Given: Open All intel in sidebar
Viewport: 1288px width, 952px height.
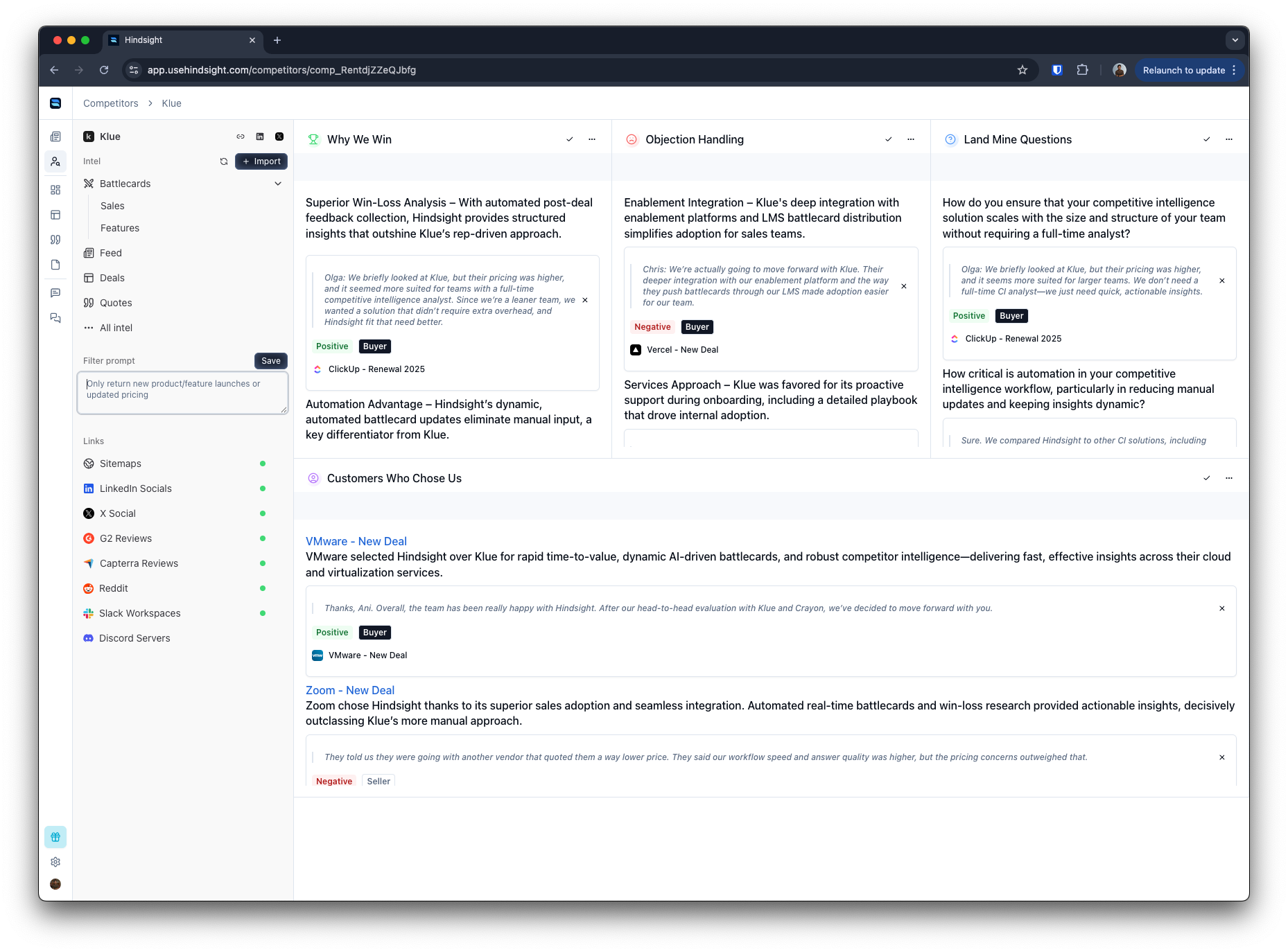Looking at the screenshot, I should [x=116, y=328].
